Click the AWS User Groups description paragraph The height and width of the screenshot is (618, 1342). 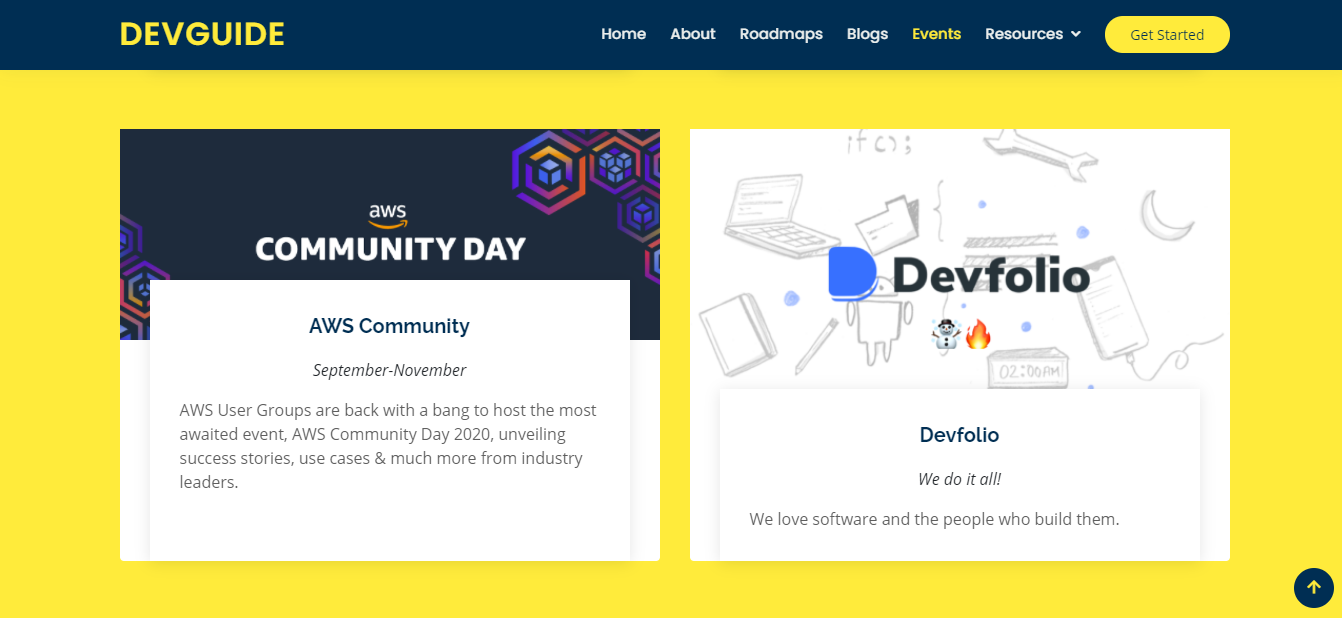[x=389, y=446]
